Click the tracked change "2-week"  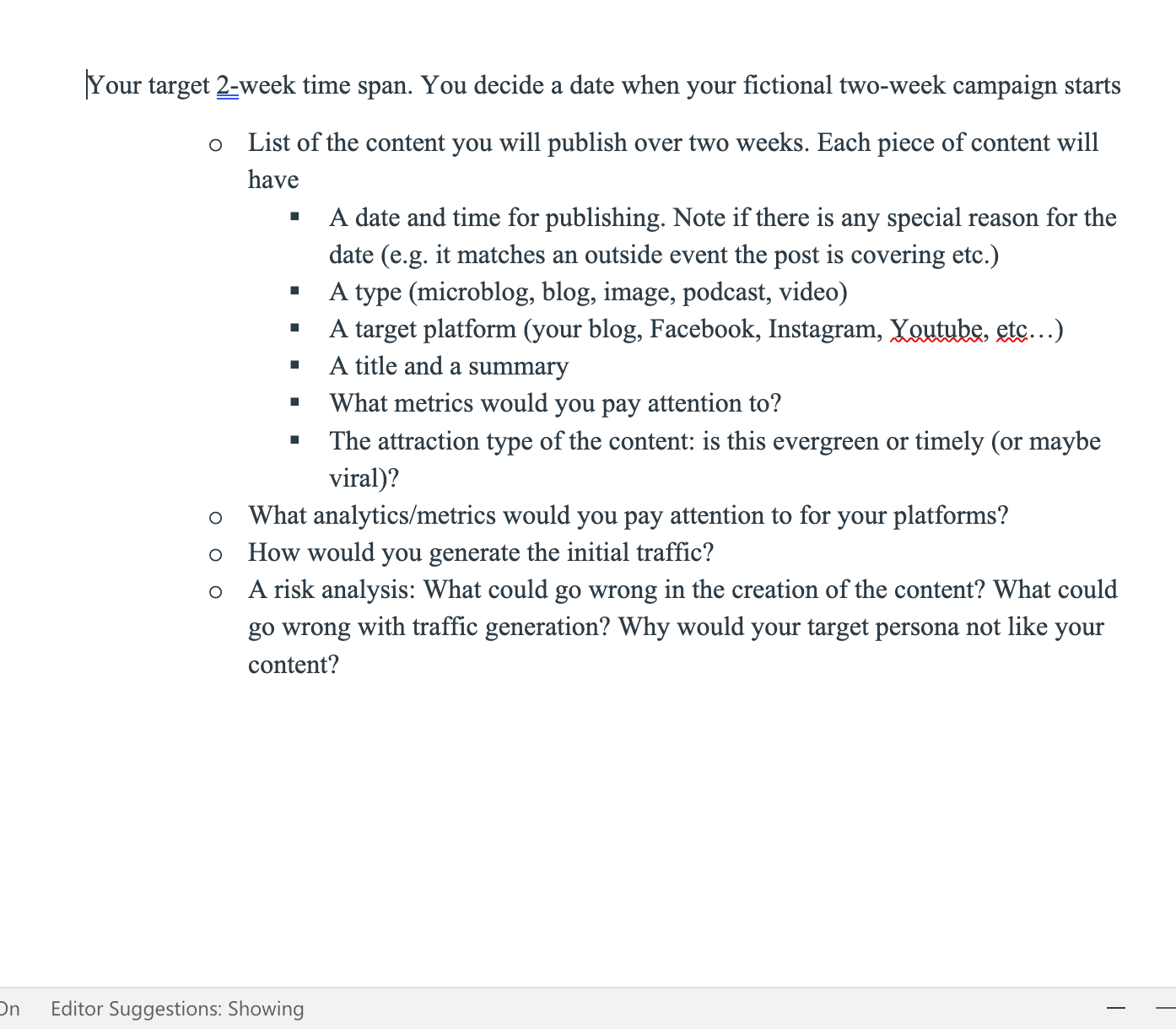[x=227, y=84]
